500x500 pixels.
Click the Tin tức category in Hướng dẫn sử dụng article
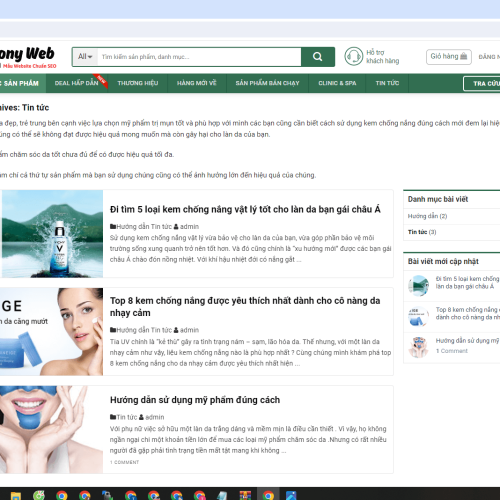coord(127,417)
